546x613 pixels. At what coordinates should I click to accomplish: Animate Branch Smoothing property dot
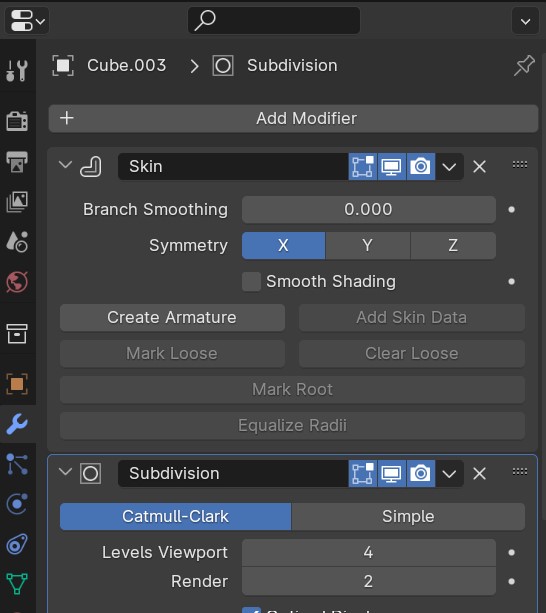511,210
